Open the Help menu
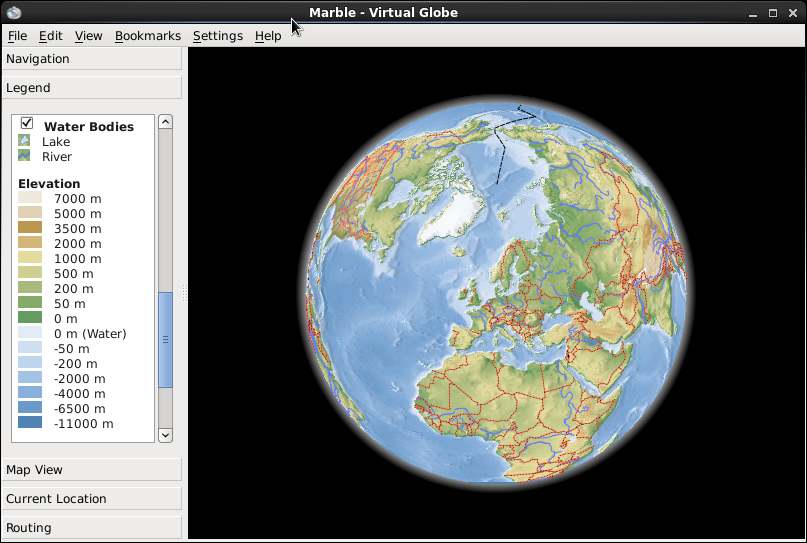Screen dimensions: 807x543 268,36
